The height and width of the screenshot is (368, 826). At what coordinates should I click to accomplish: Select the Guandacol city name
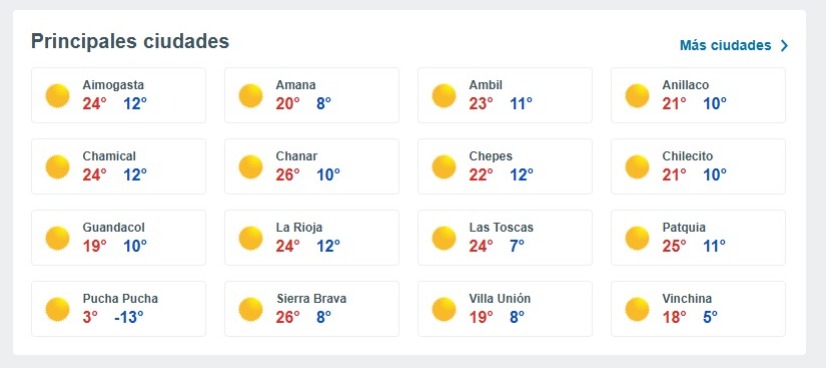pyautogui.click(x=113, y=227)
